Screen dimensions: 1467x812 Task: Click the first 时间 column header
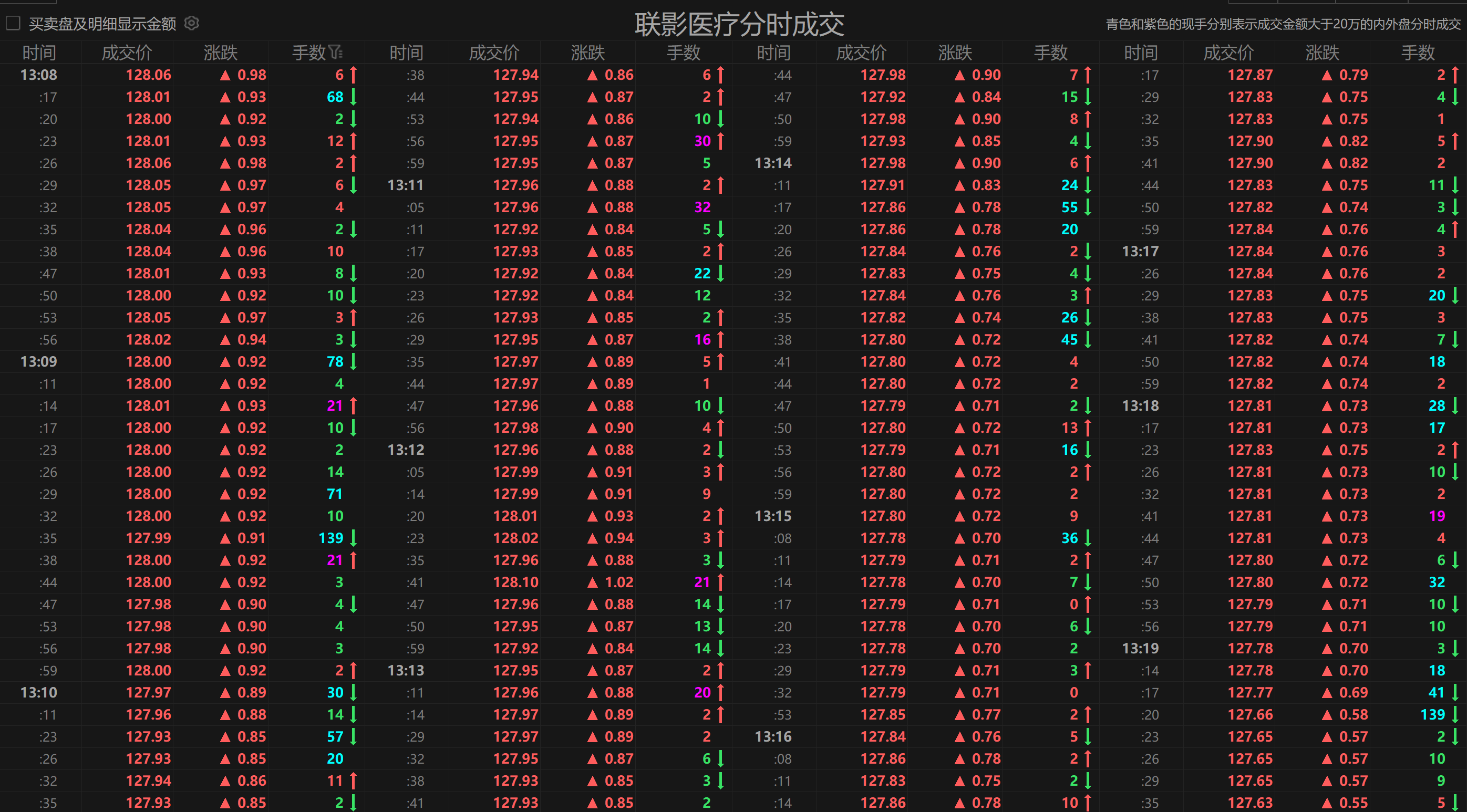(39, 53)
